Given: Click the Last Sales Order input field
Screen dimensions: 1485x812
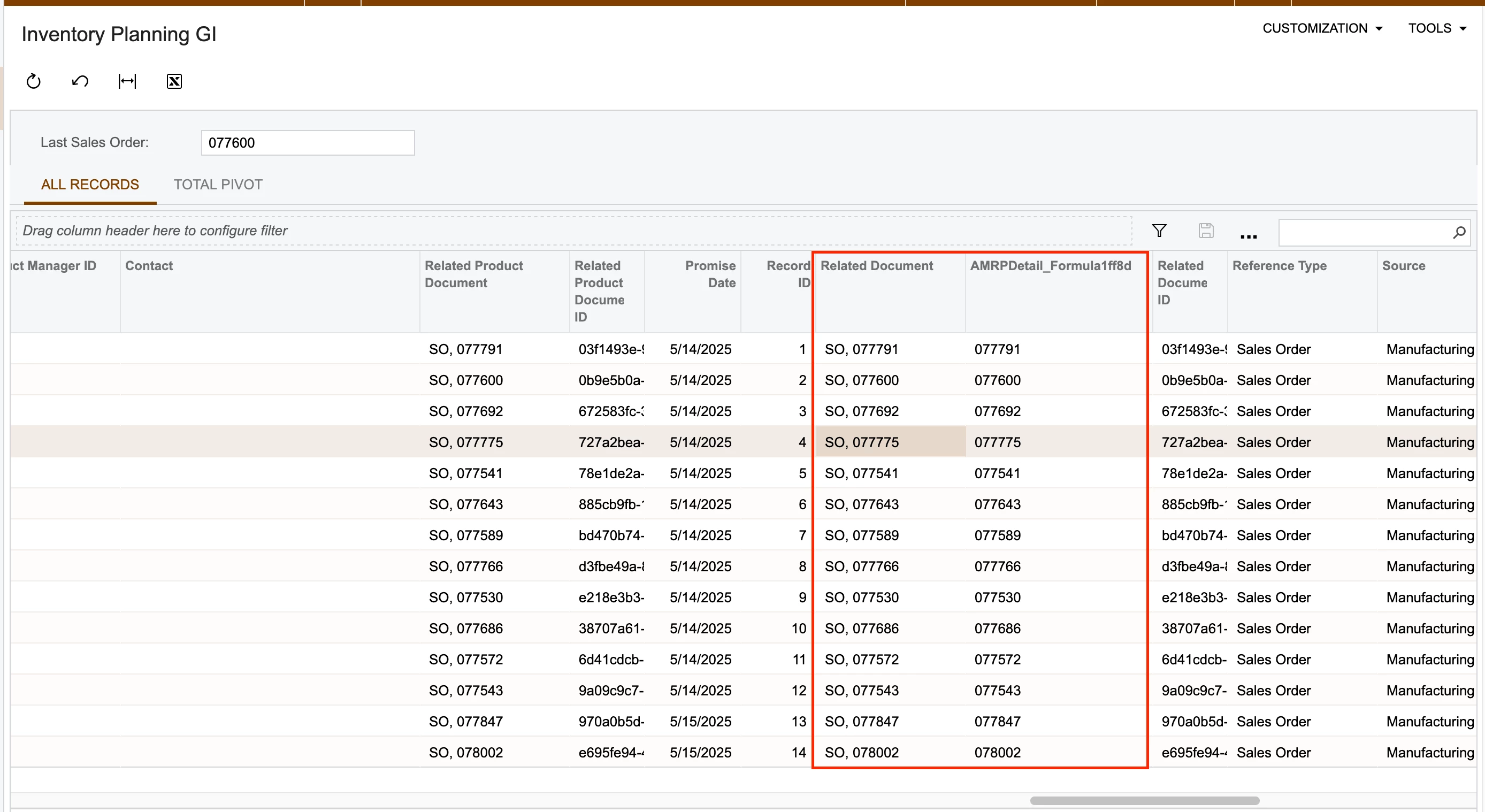Looking at the screenshot, I should tap(307, 143).
